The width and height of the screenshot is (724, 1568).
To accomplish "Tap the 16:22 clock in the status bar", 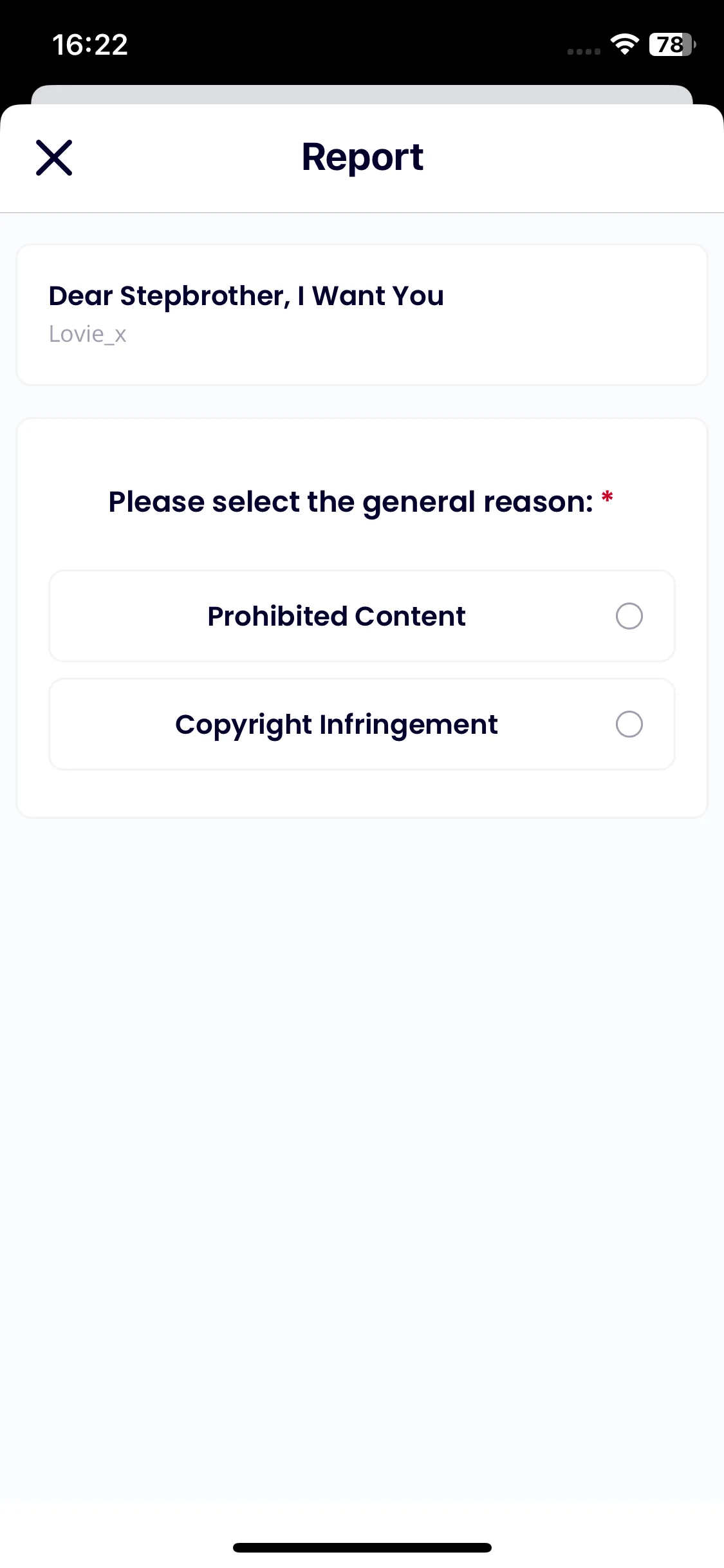I will (x=90, y=44).
